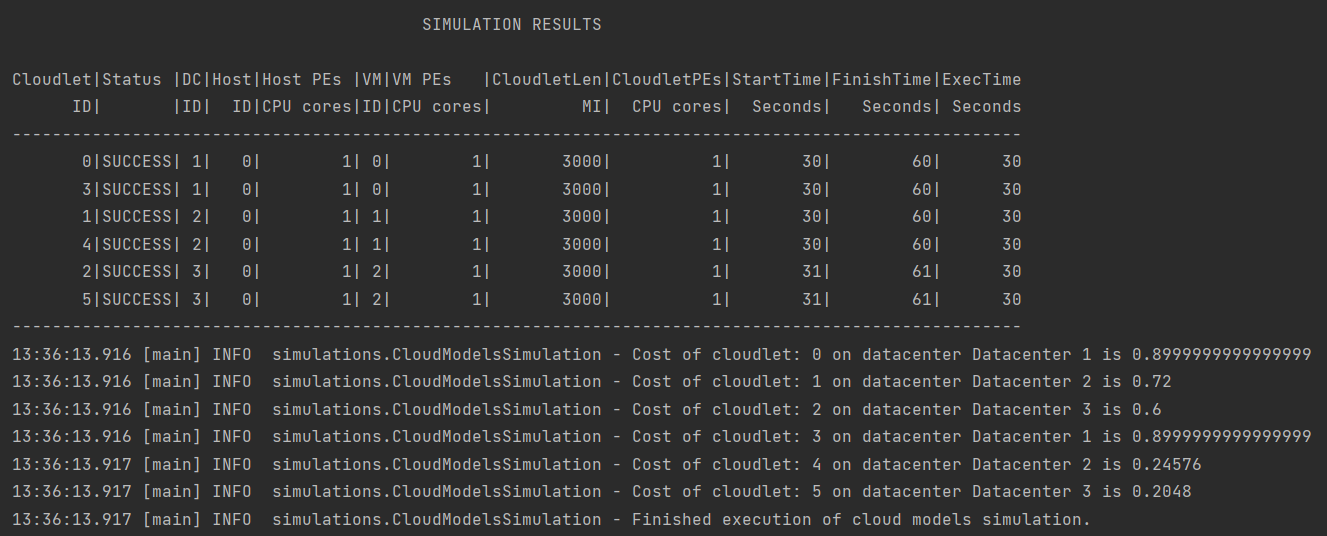
Task: Click cost value 0.6 in the log
Action: 1147,409
